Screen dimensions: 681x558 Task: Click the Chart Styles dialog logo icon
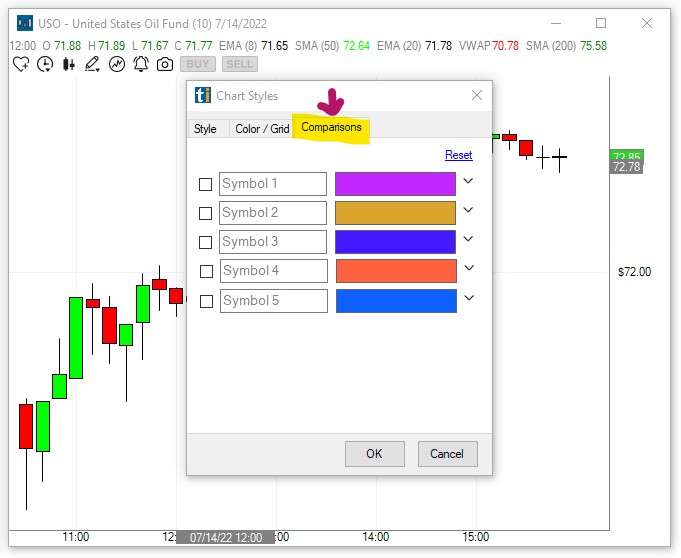203,96
